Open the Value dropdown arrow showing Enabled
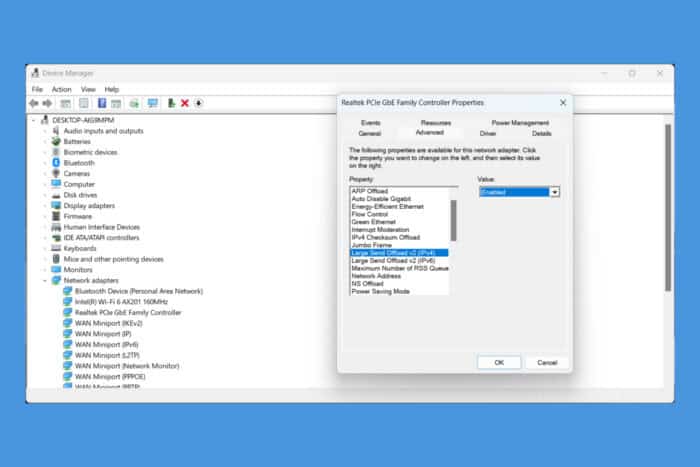The height and width of the screenshot is (467, 700). 554,192
